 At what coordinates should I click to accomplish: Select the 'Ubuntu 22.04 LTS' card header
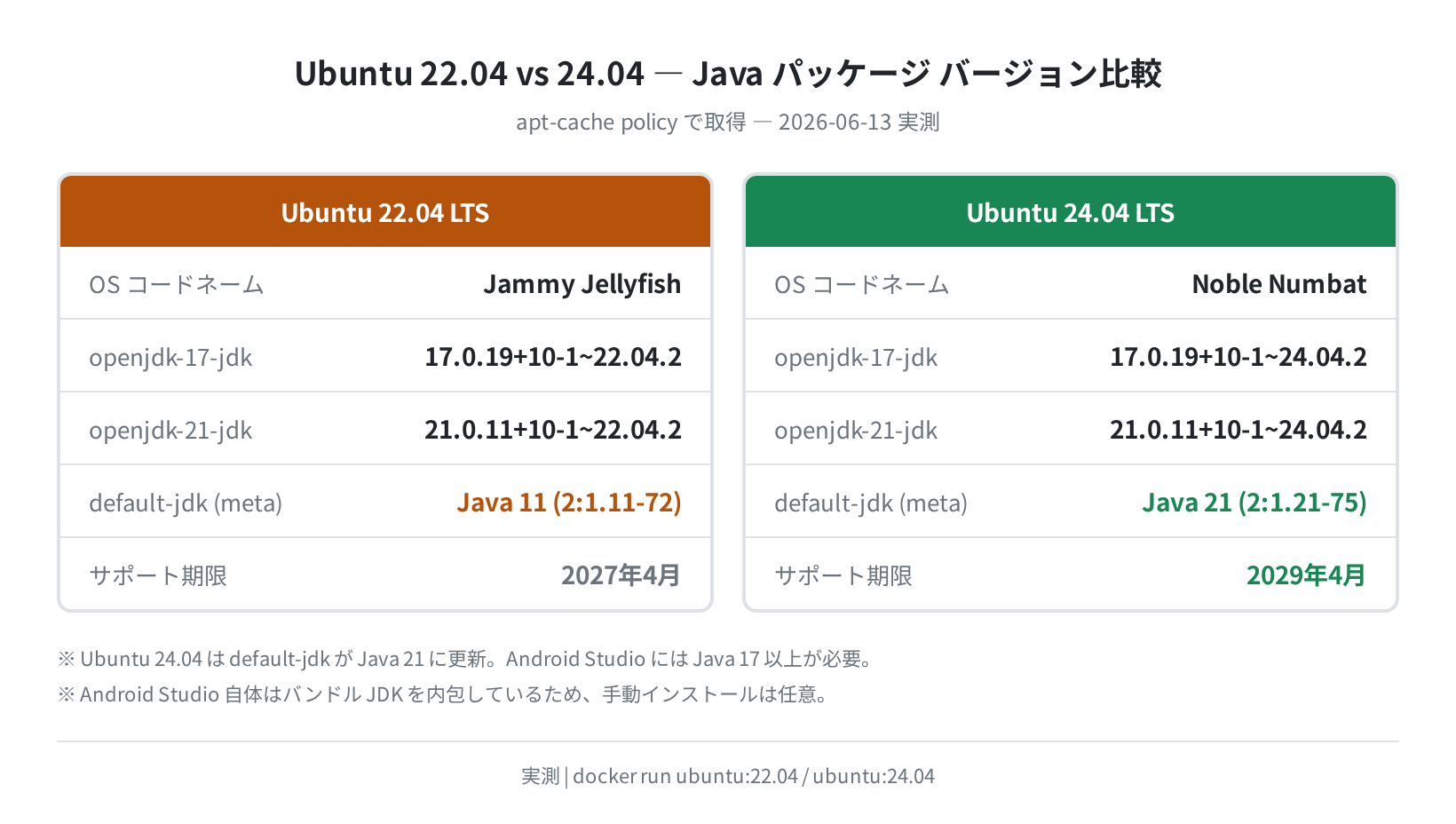click(x=385, y=211)
